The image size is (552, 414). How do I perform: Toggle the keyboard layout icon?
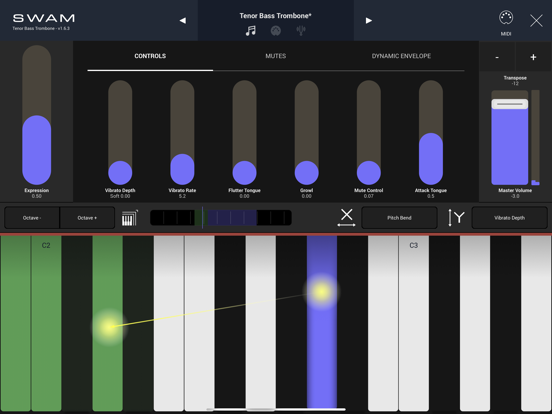point(130,218)
